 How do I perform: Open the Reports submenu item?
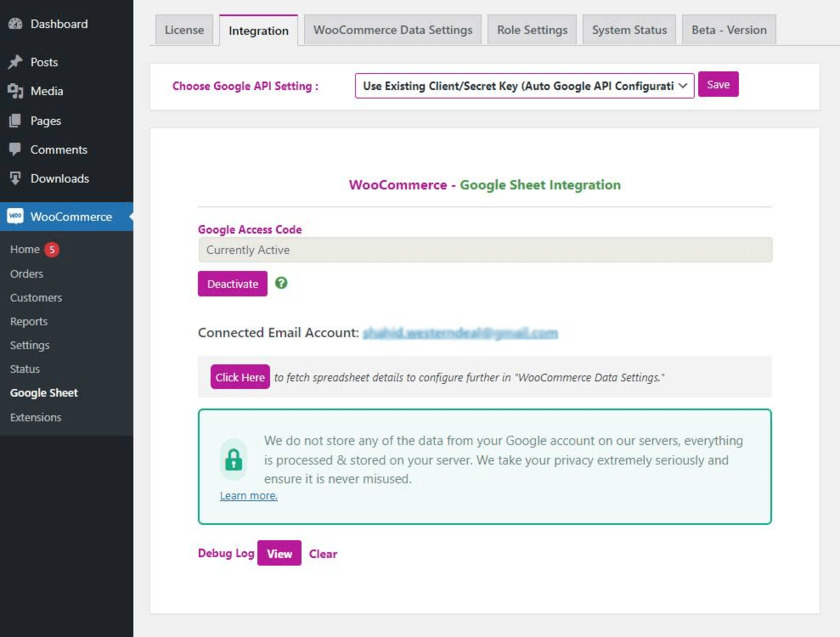point(28,321)
